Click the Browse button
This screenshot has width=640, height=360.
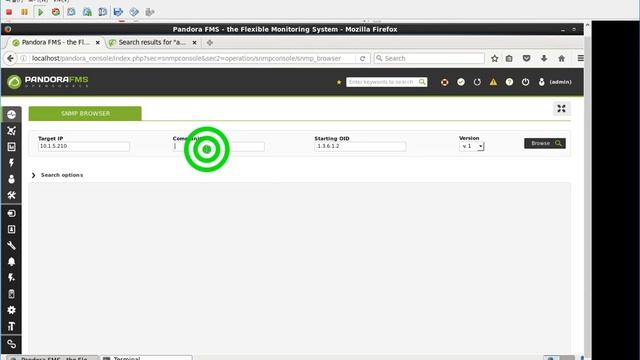pyautogui.click(x=545, y=143)
